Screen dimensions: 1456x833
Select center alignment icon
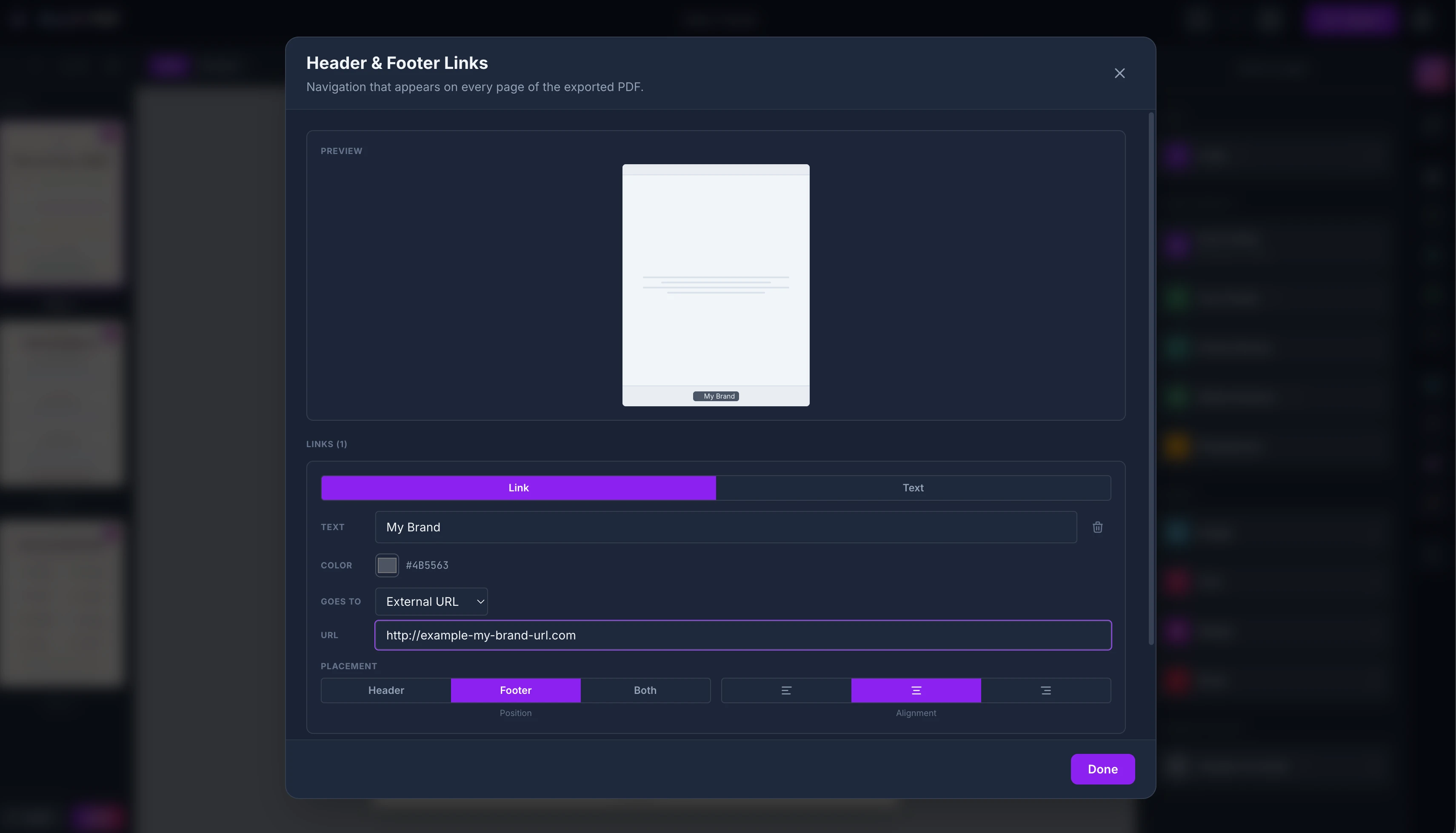tap(916, 690)
